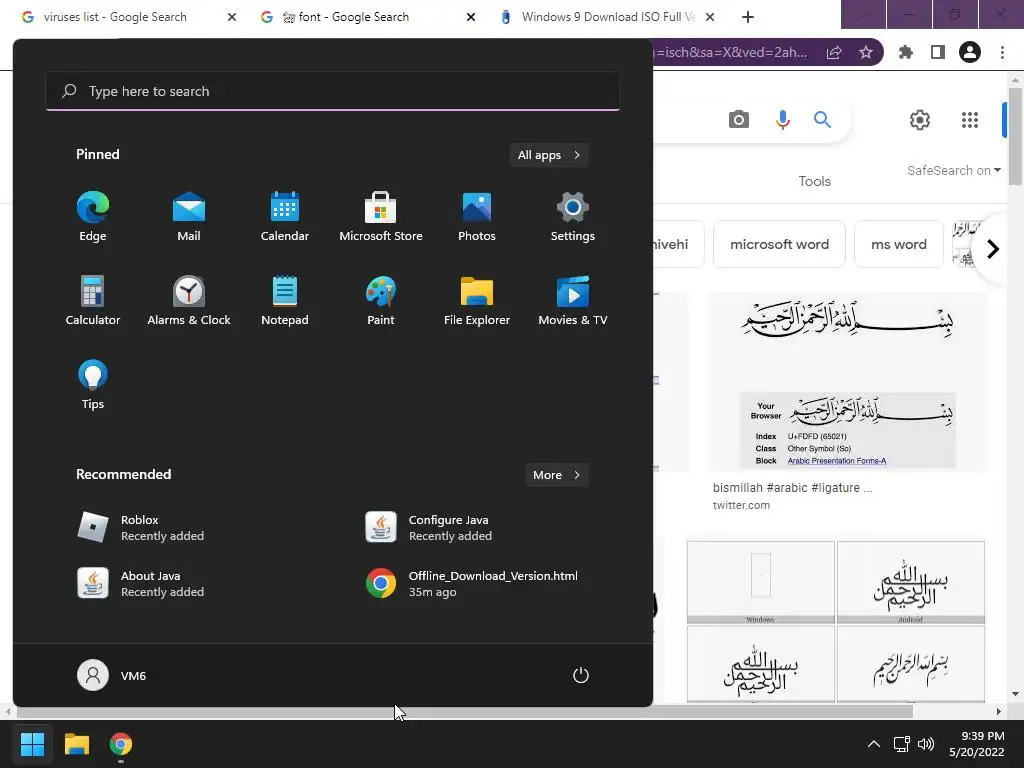
Task: Open the Calculator app
Action: (93, 300)
